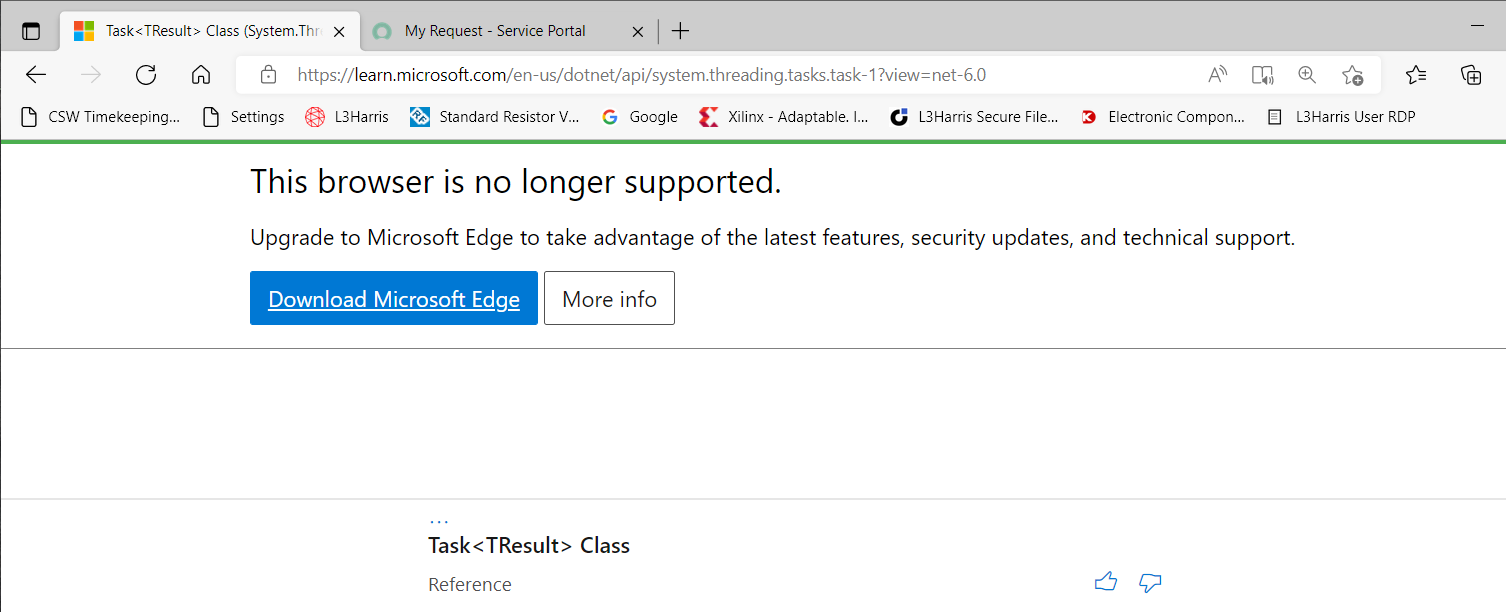The width and height of the screenshot is (1506, 612).
Task: Open the zoom magnifier in the address bar
Action: point(1307,74)
